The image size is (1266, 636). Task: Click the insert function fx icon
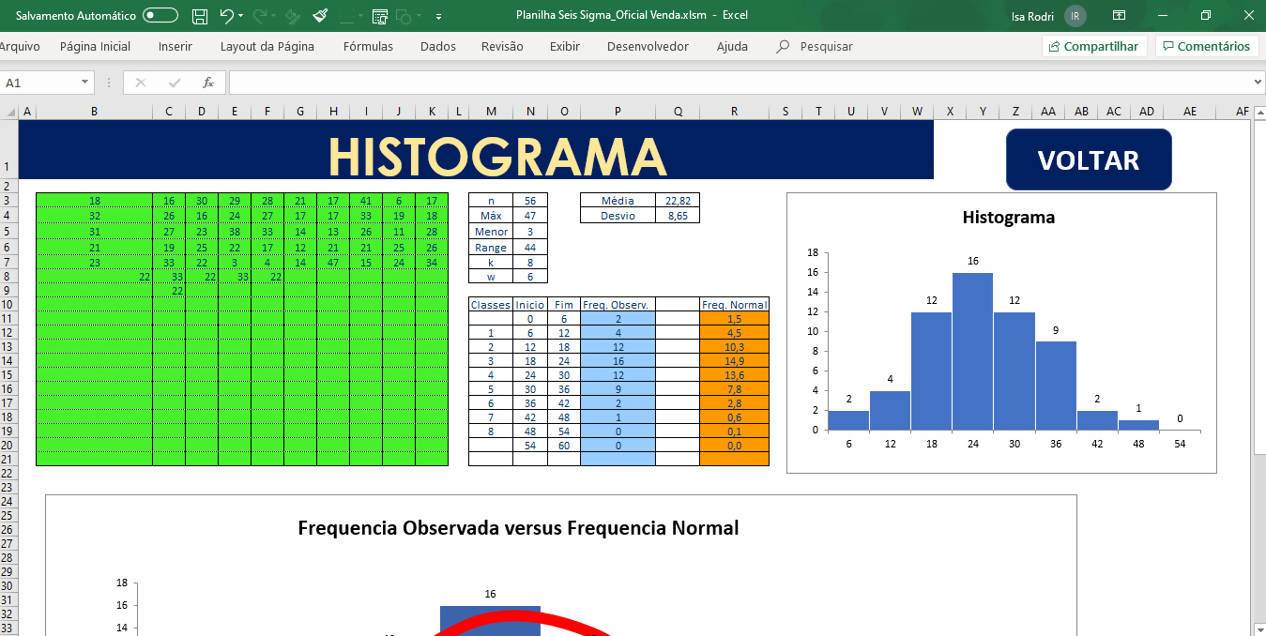[x=208, y=83]
